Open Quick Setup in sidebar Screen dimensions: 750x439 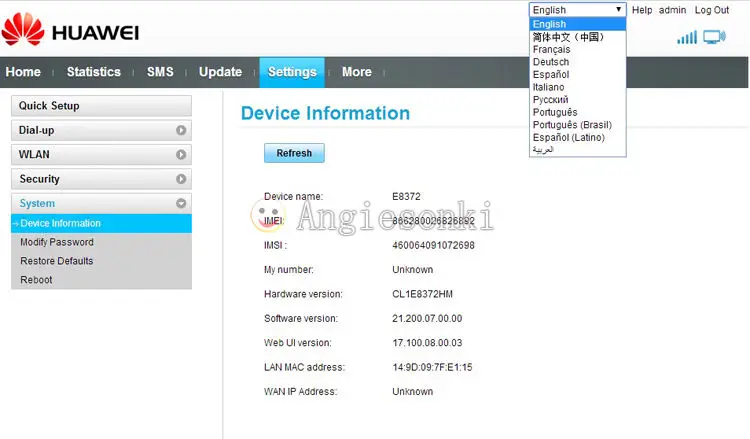[101, 106]
